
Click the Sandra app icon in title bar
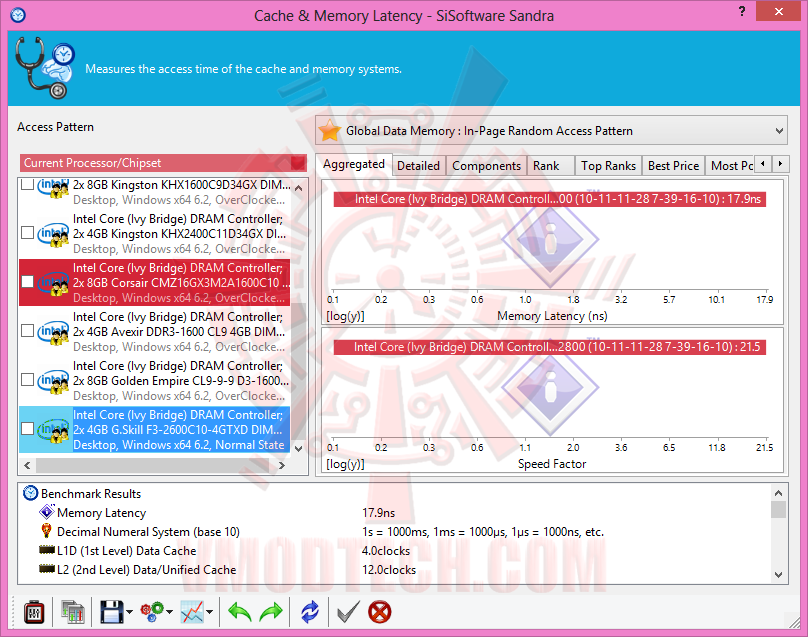click(18, 15)
